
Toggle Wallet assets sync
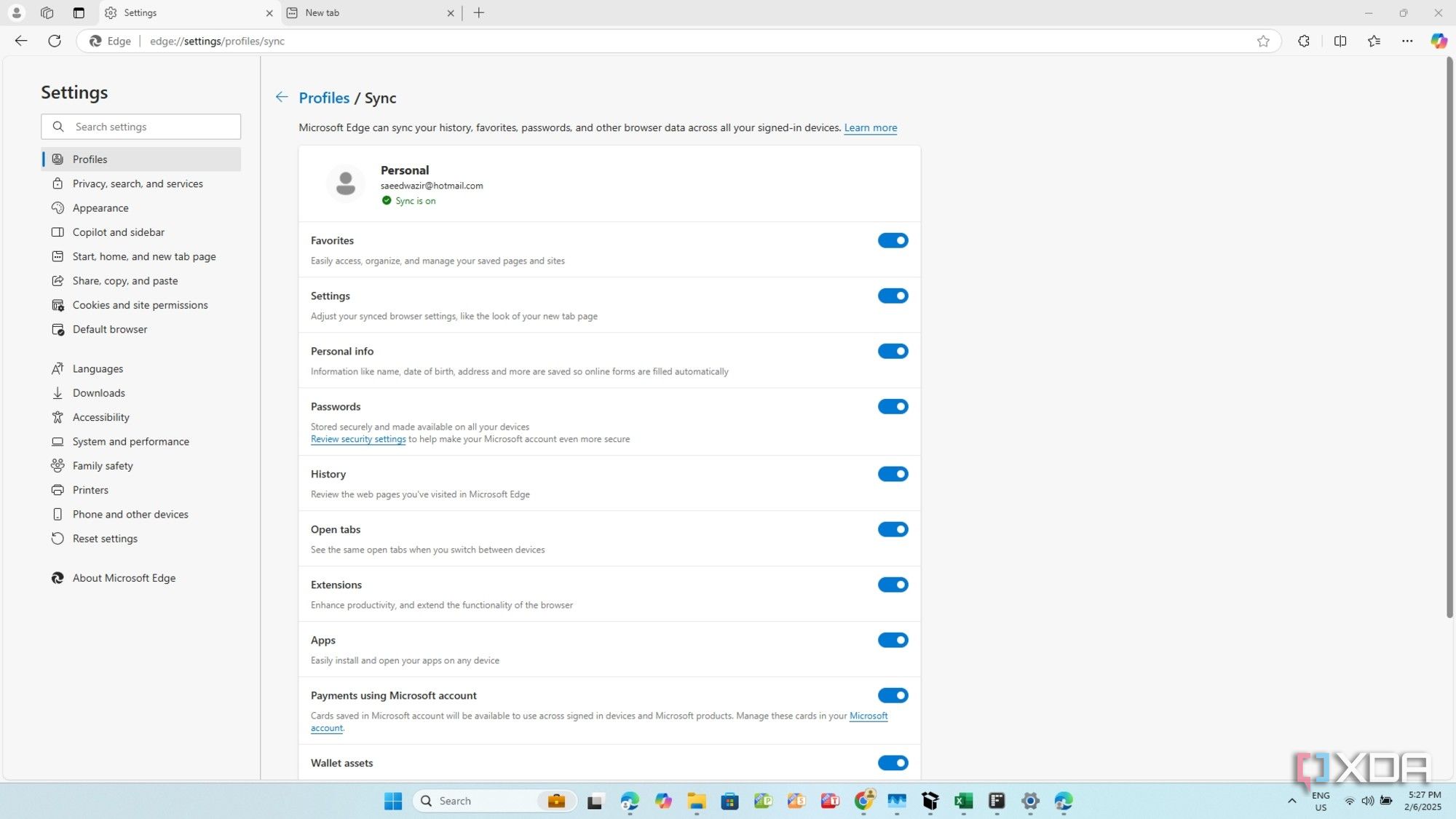[893, 762]
